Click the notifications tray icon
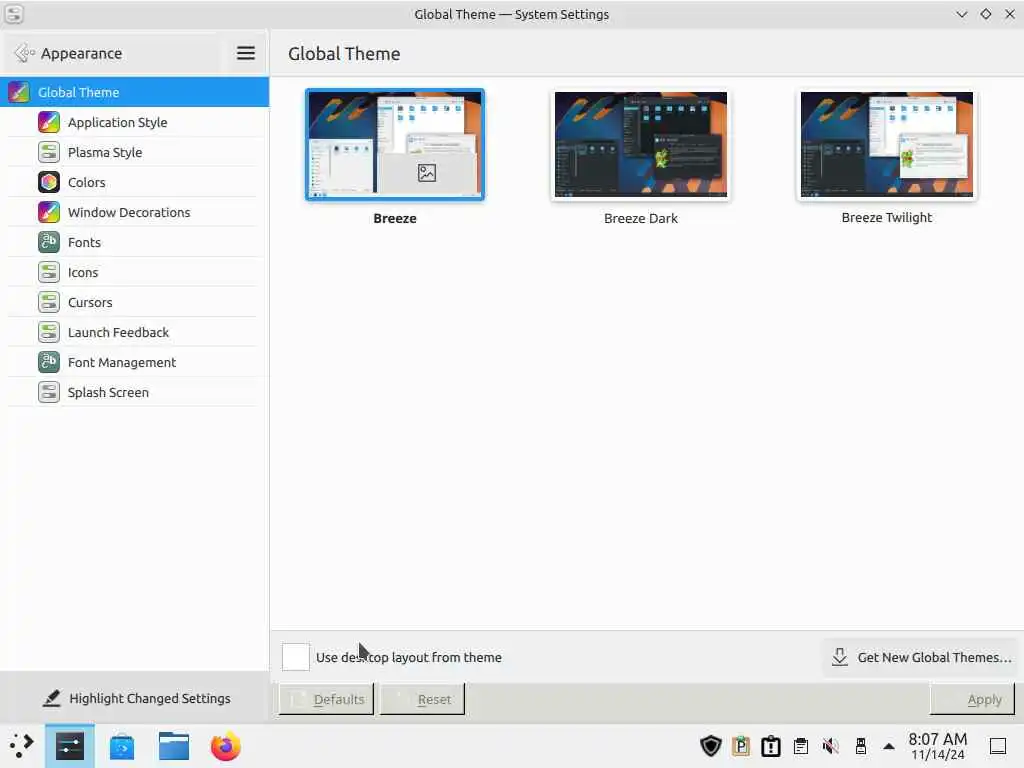1024x768 pixels. pos(771,746)
